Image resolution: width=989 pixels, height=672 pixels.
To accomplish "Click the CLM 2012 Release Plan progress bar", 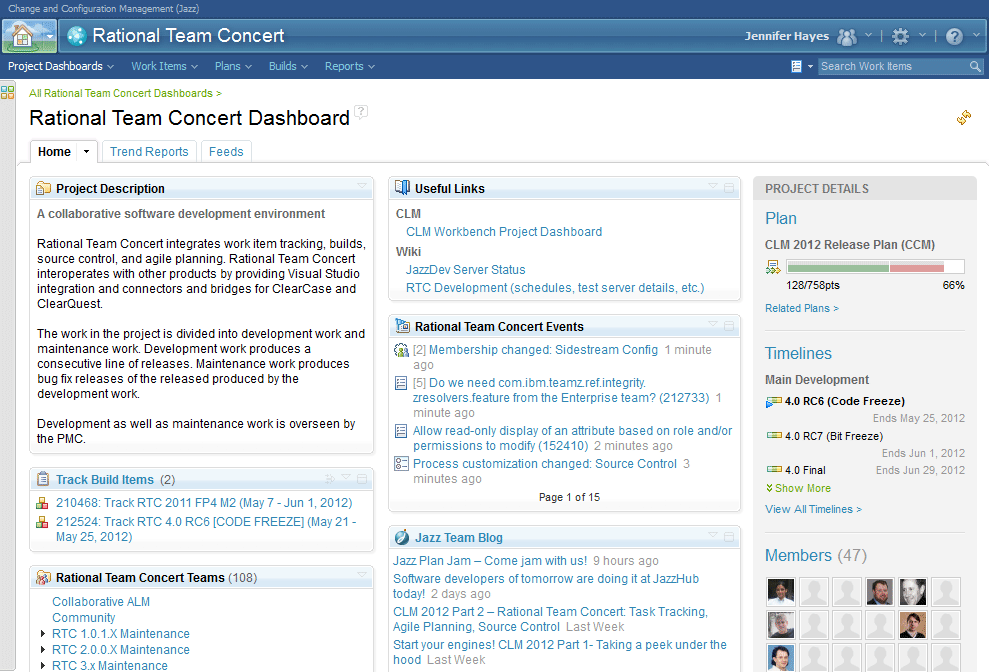I will (x=875, y=267).
